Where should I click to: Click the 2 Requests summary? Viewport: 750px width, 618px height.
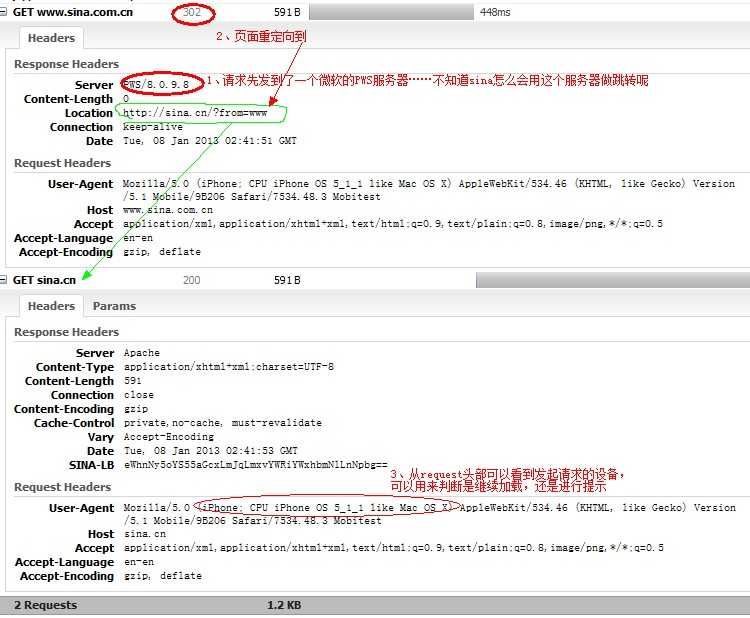pos(45,605)
